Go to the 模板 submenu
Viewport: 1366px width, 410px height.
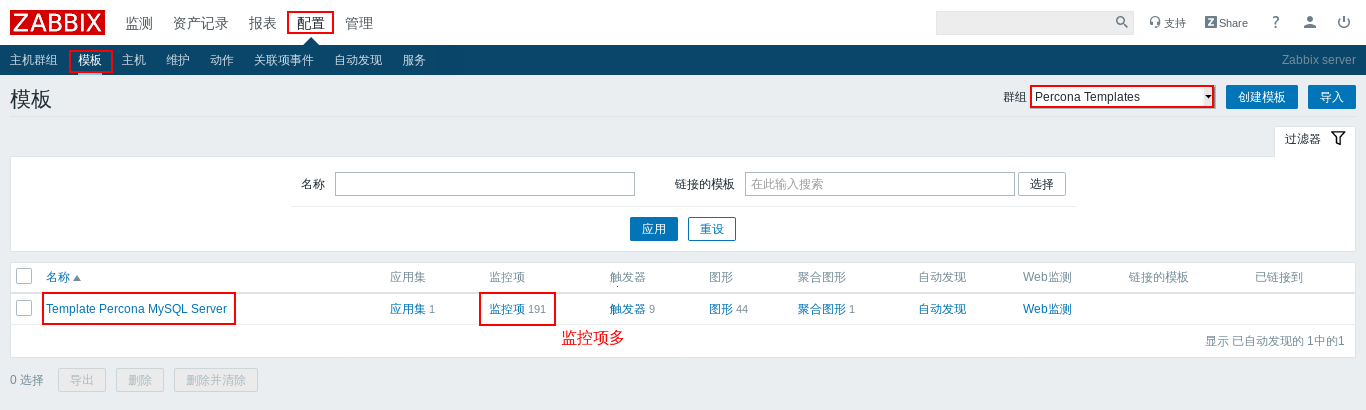pyautogui.click(x=90, y=60)
